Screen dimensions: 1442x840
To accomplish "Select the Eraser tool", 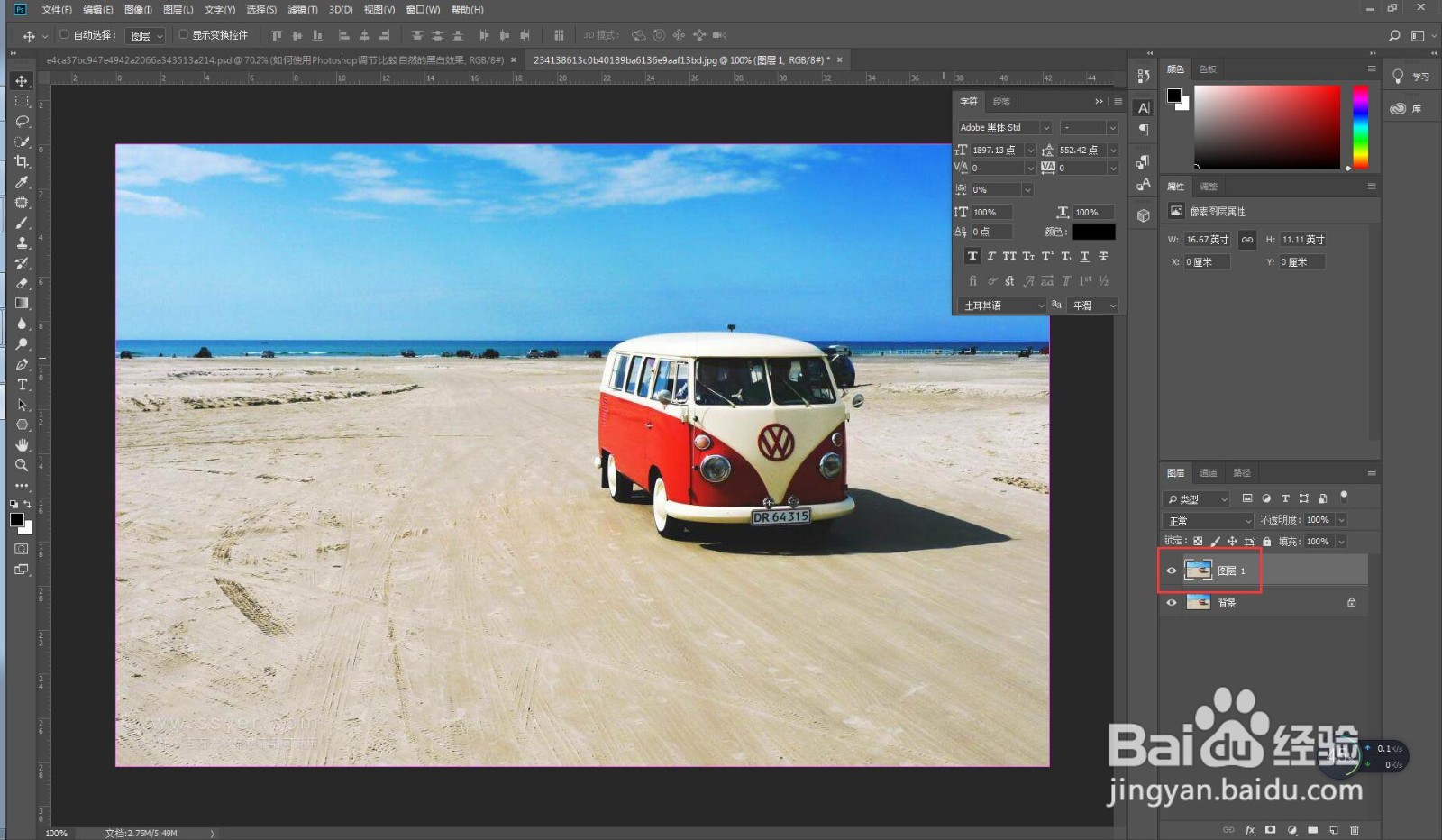I will tap(22, 283).
